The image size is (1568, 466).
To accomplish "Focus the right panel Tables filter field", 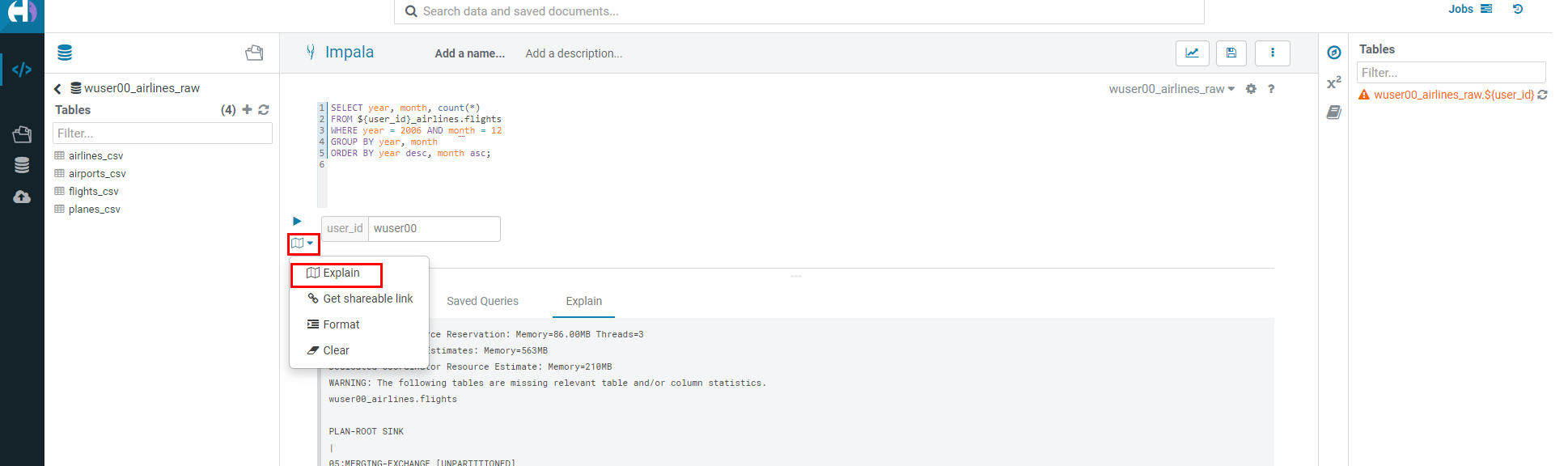I will tap(1451, 73).
